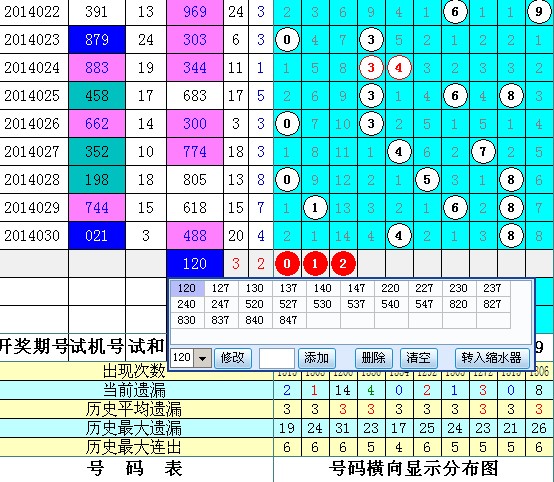
Task: Click the 删除 button
Action: (373, 358)
